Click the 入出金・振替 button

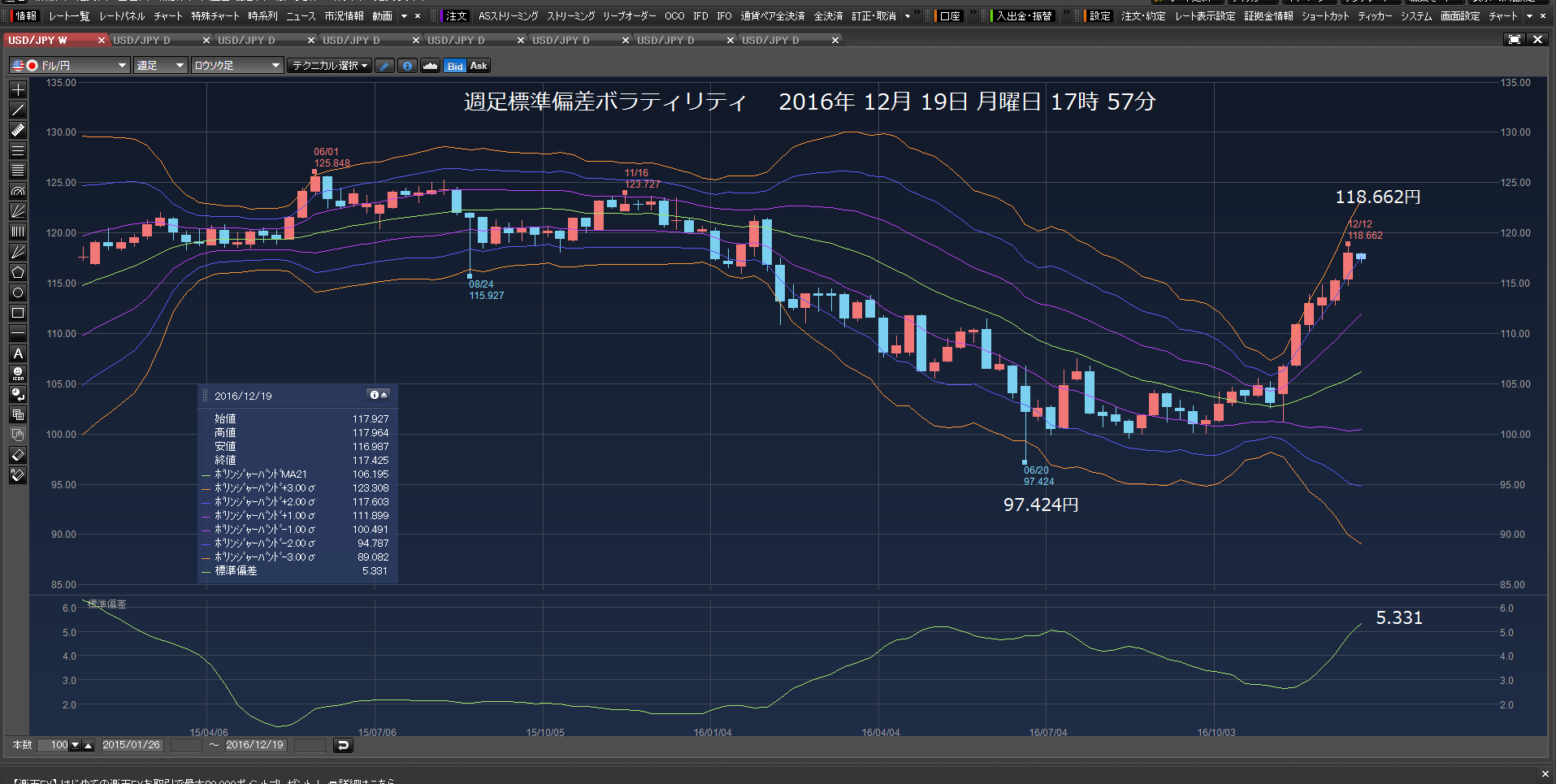[1024, 16]
